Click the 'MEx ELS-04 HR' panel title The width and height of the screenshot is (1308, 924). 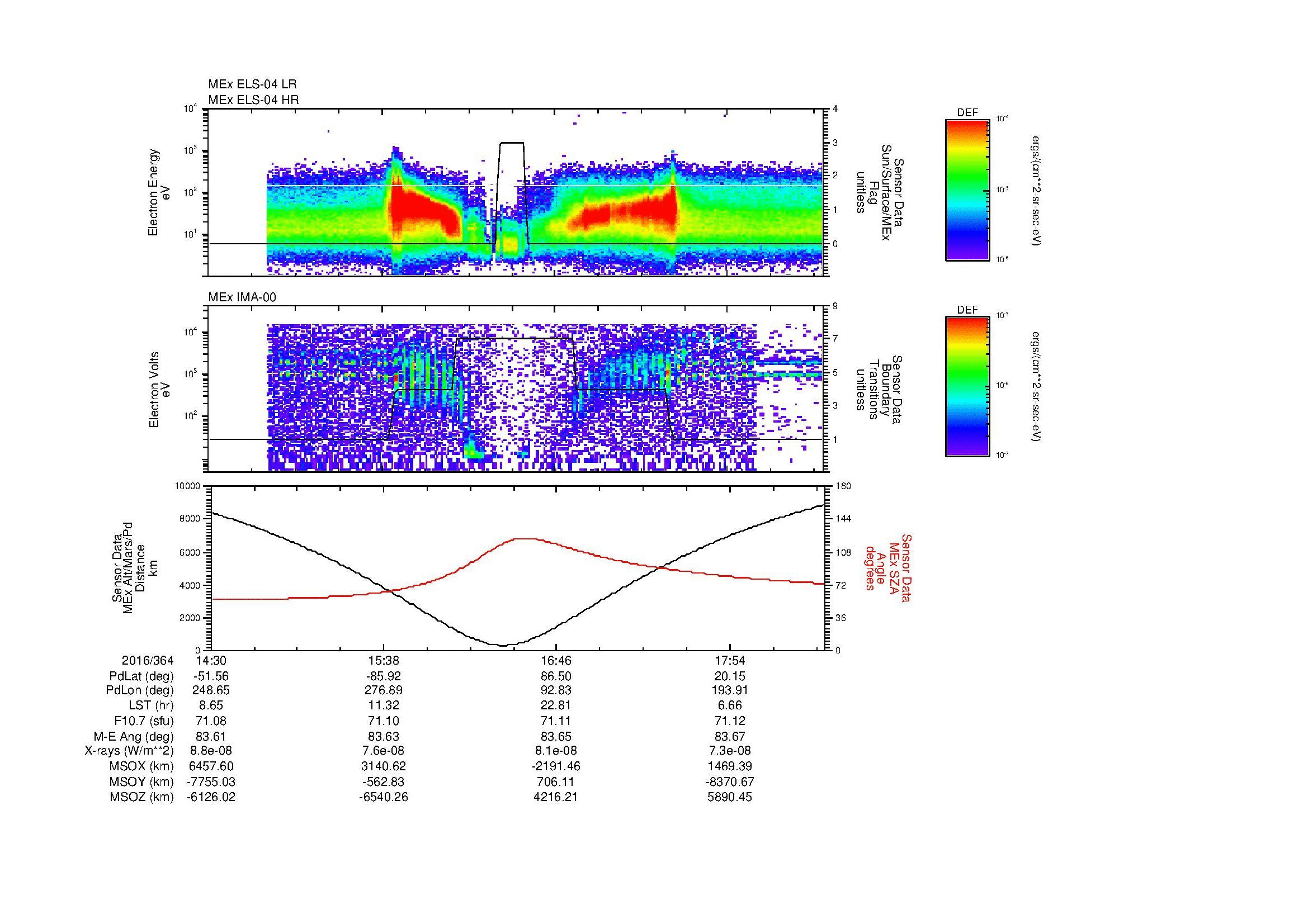(x=253, y=99)
